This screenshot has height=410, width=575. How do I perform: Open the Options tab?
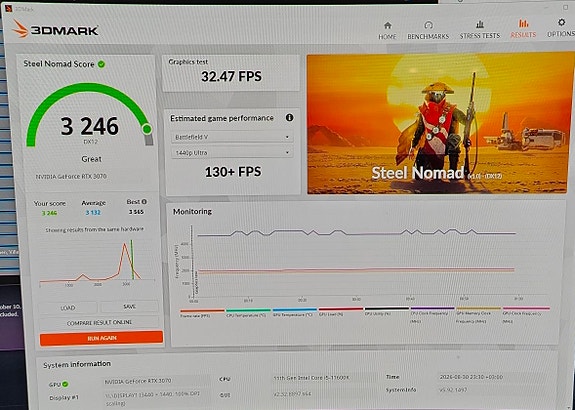pos(561,28)
